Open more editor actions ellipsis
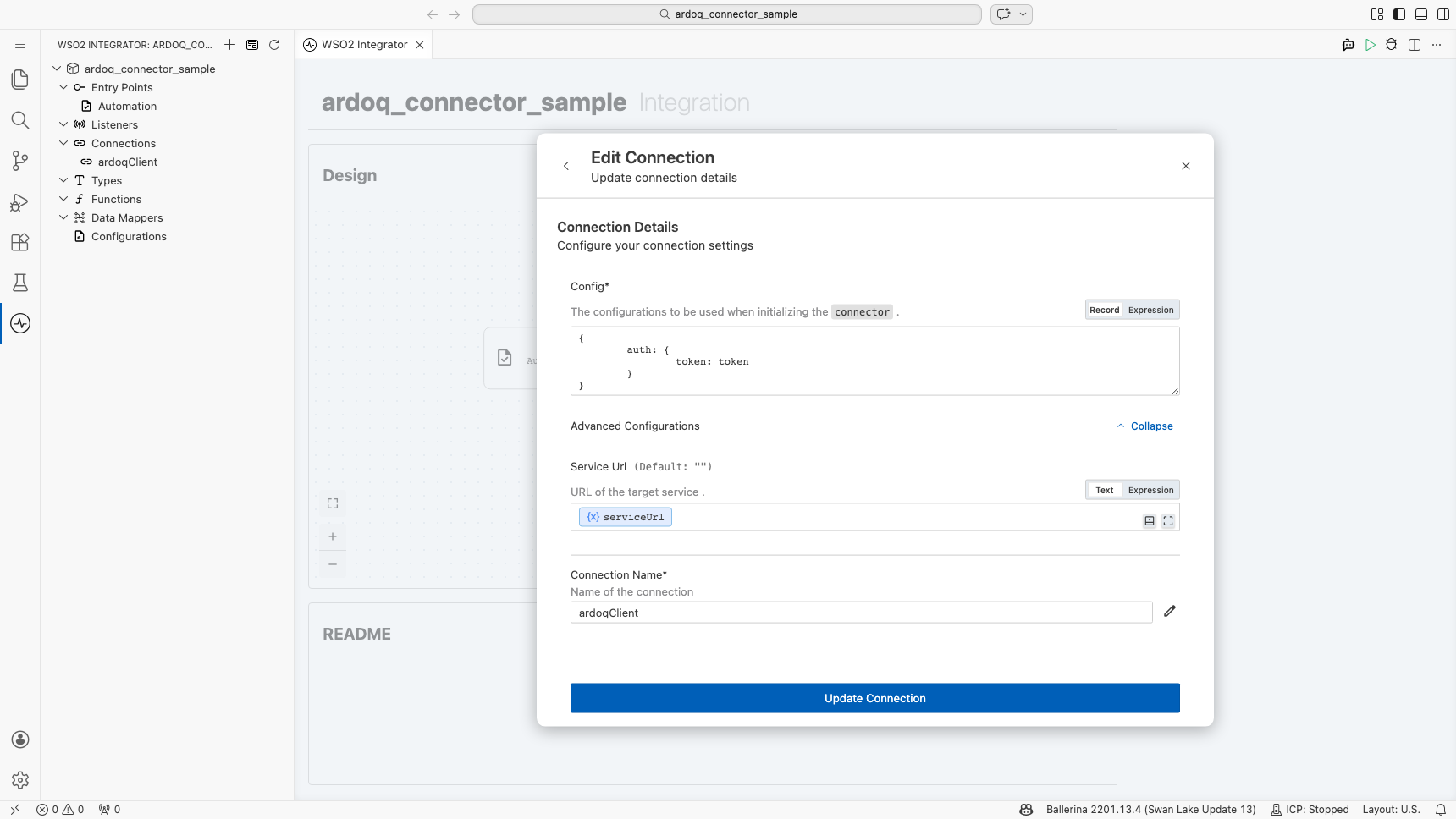 (1437, 45)
